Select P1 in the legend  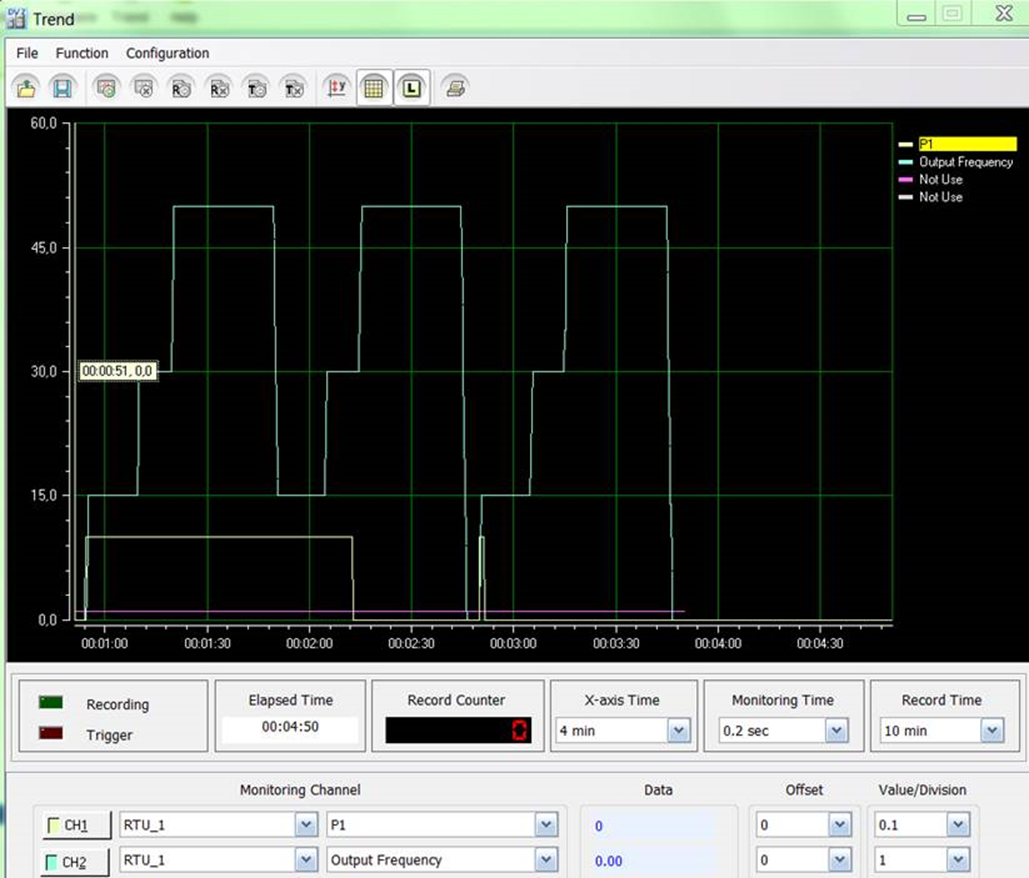coord(967,143)
